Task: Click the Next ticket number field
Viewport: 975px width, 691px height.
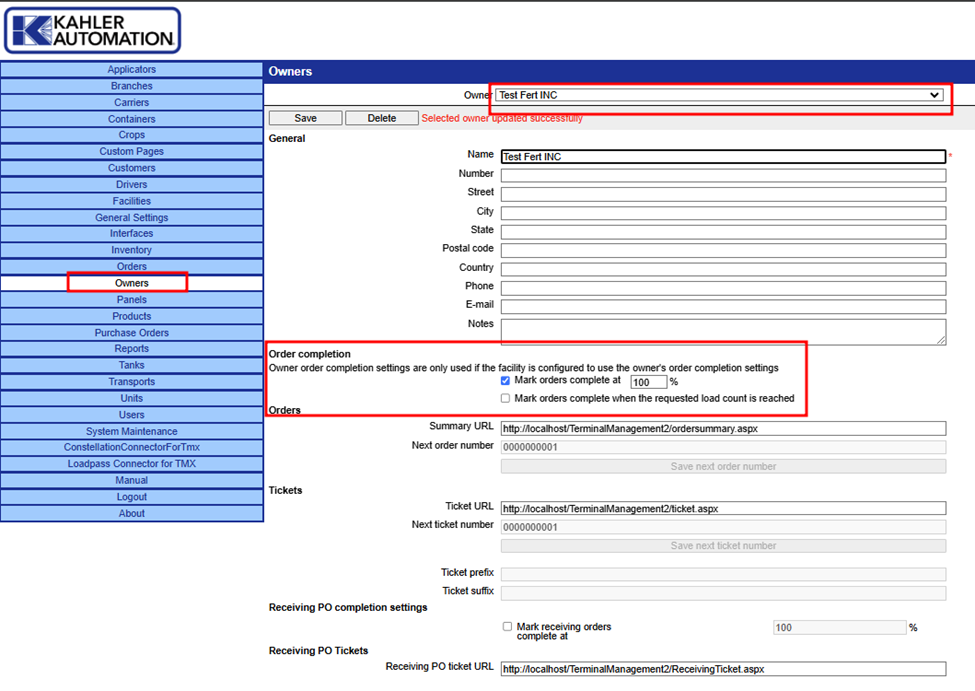Action: click(x=723, y=527)
